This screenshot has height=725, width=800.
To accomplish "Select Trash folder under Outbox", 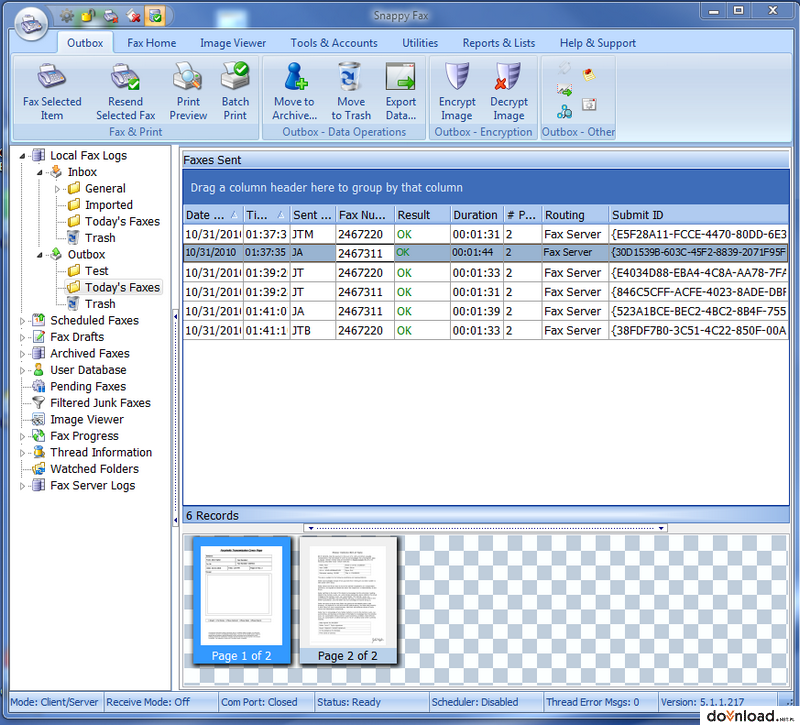I will (x=100, y=304).
